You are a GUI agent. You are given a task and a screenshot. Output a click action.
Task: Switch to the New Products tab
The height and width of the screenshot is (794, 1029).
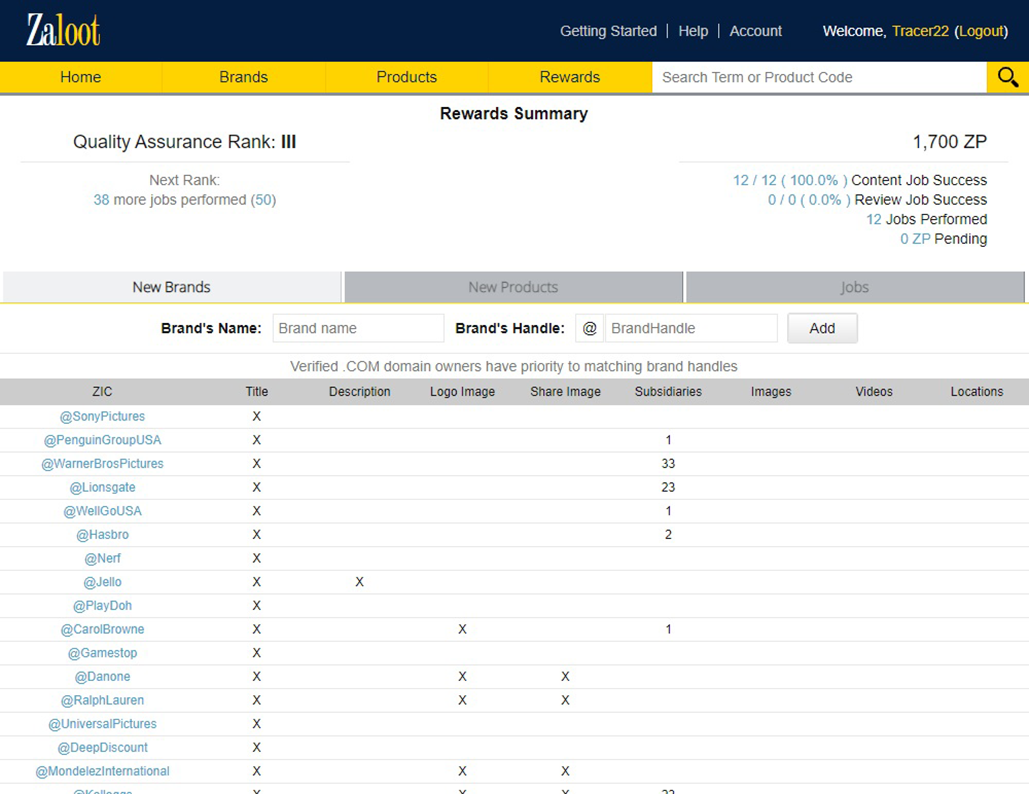pos(513,287)
